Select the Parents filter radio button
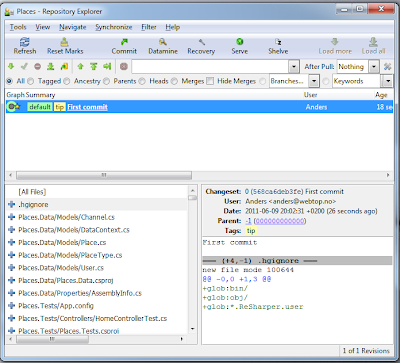Viewport: 400px width, 363px height. (106, 81)
